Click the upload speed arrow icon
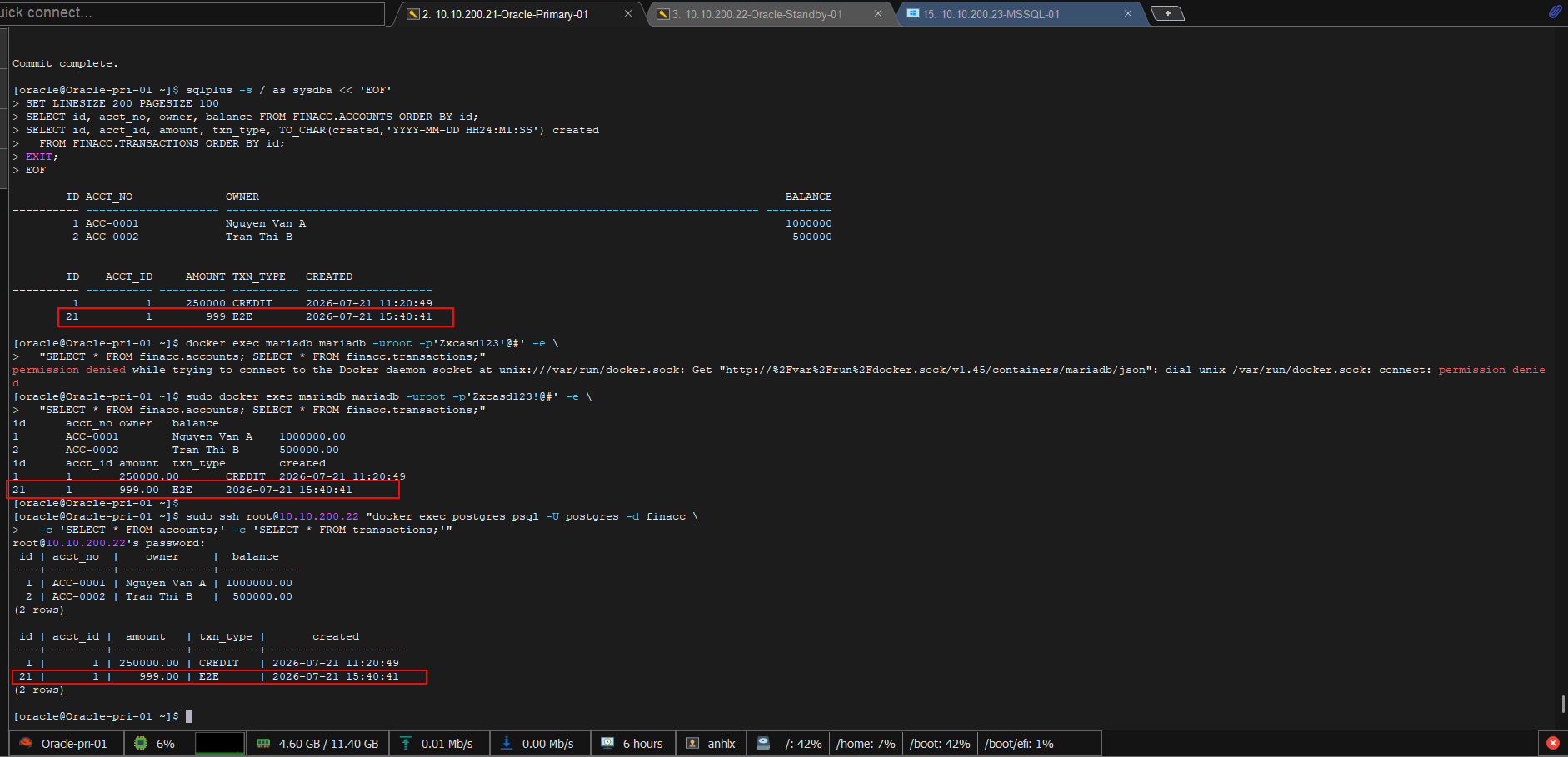This screenshot has width=1568, height=757. [x=406, y=743]
